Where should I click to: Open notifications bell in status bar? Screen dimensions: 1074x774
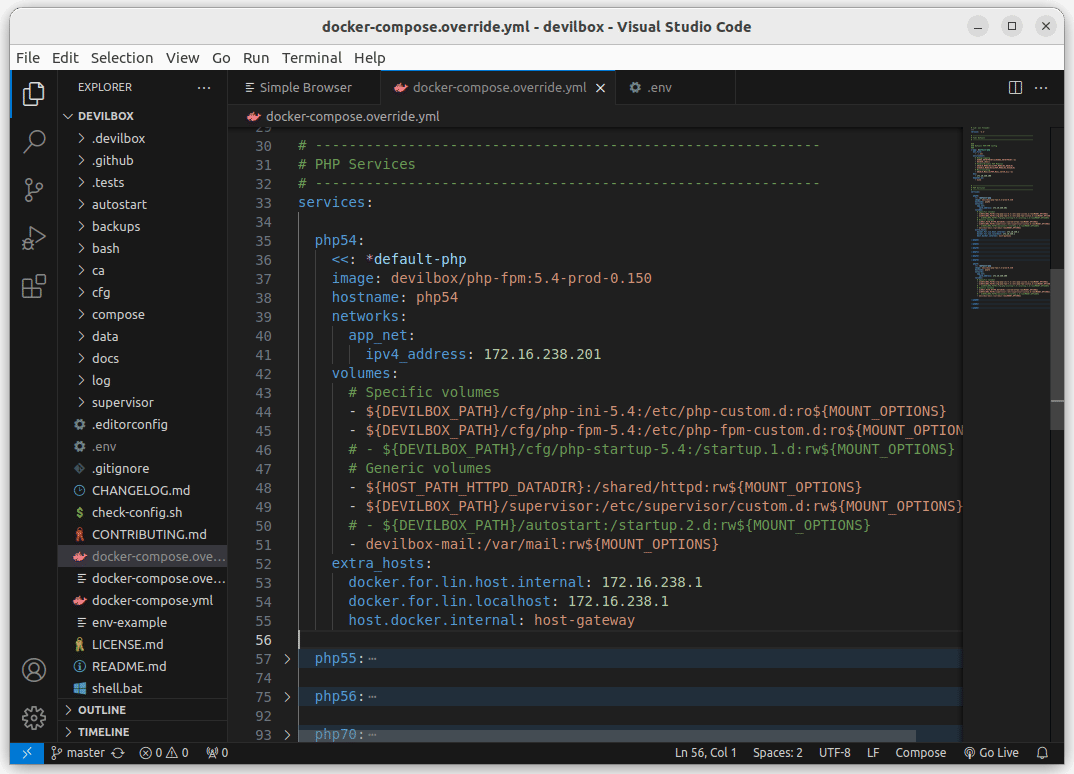[x=1042, y=753]
